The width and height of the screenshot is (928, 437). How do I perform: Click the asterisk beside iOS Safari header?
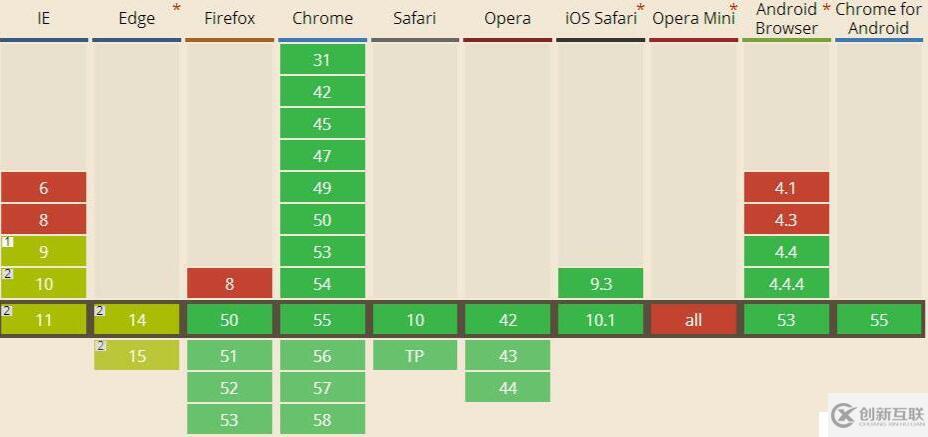pos(640,8)
